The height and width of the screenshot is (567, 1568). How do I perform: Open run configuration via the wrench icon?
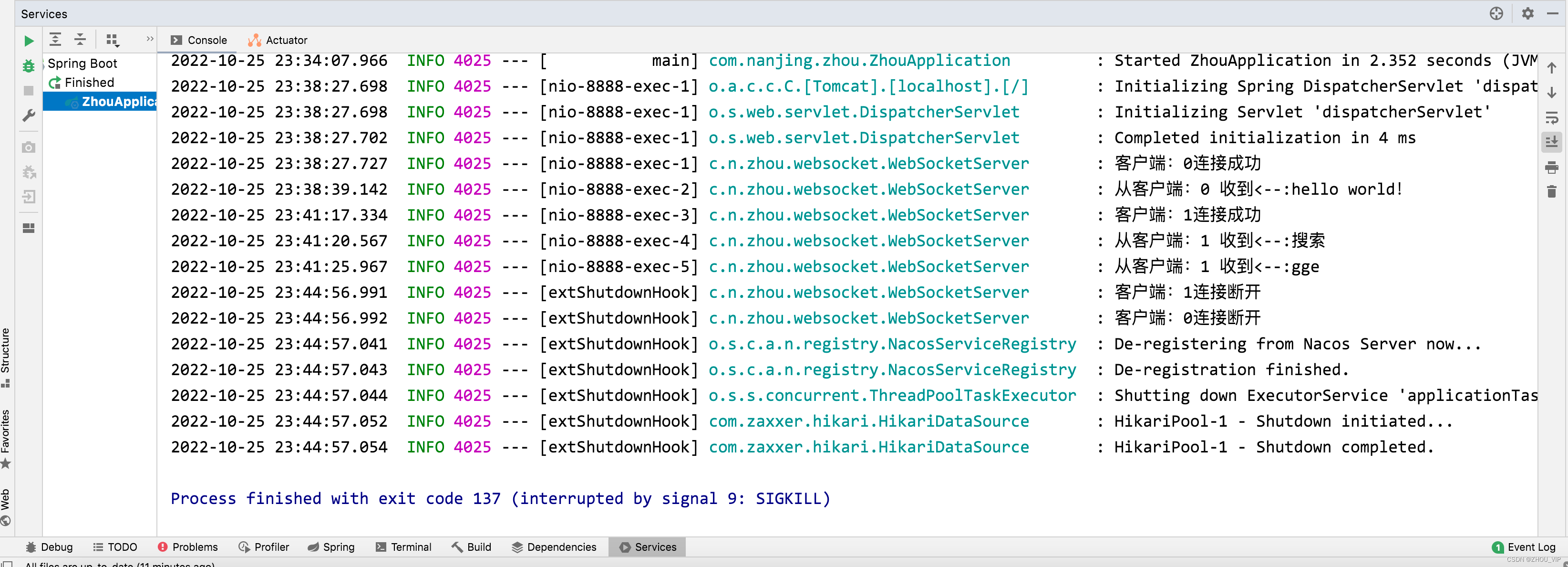click(28, 115)
